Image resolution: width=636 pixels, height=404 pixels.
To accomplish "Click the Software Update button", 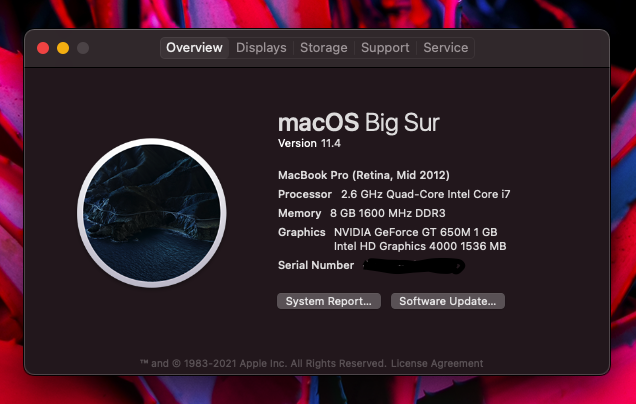I will click(x=448, y=301).
